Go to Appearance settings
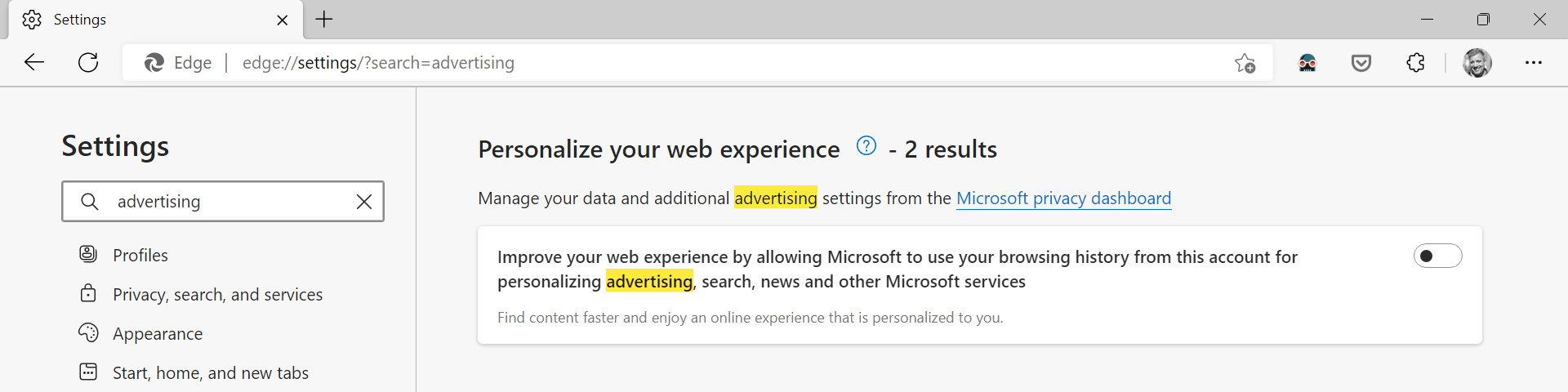 click(x=158, y=334)
